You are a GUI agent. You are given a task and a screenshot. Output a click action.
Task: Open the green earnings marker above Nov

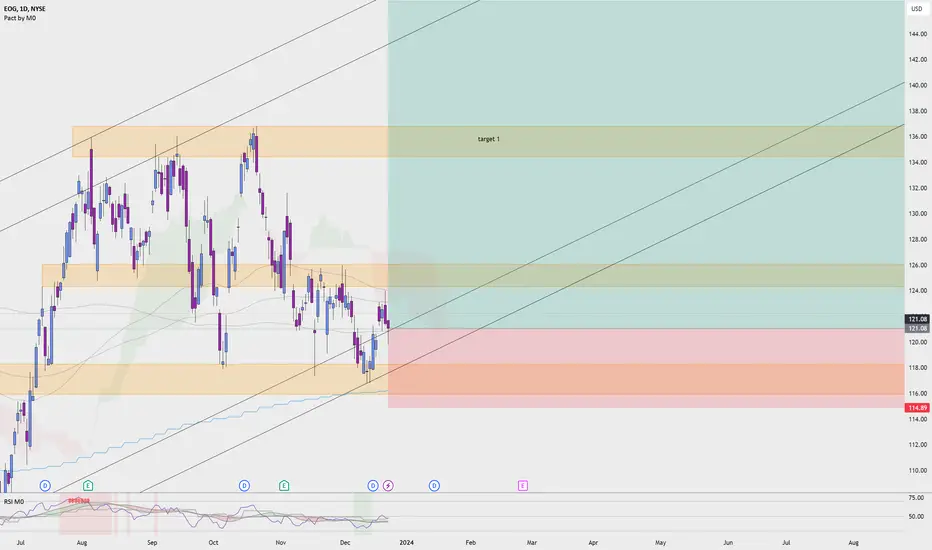pyautogui.click(x=284, y=486)
